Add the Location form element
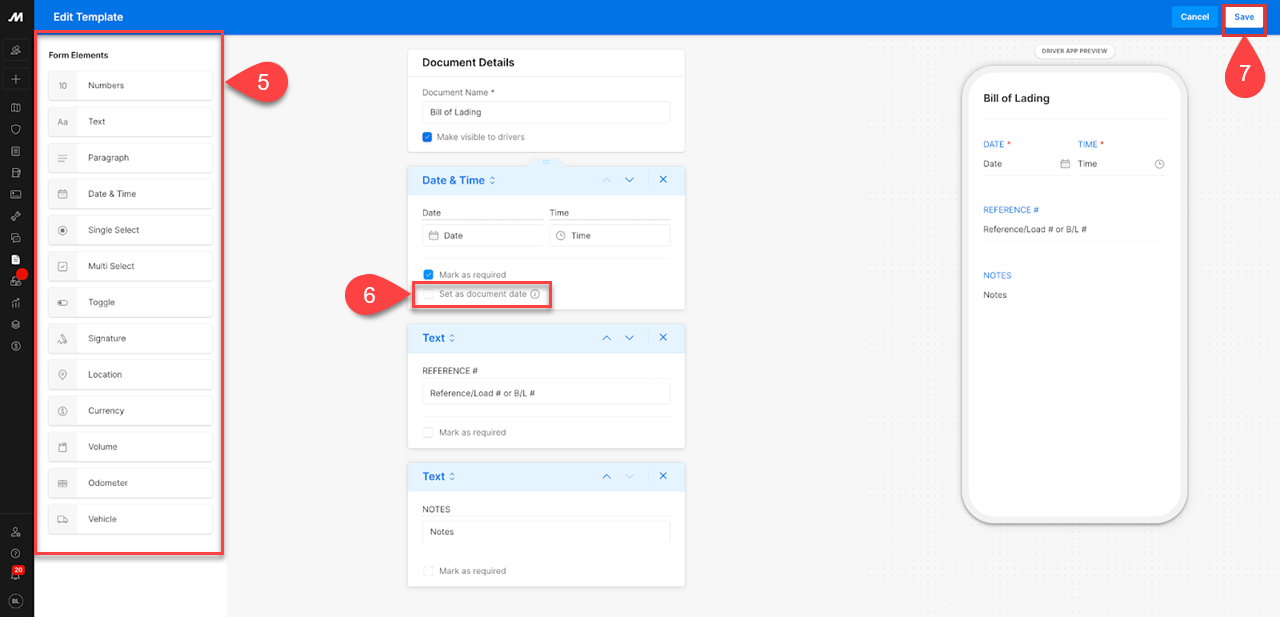 [130, 375]
